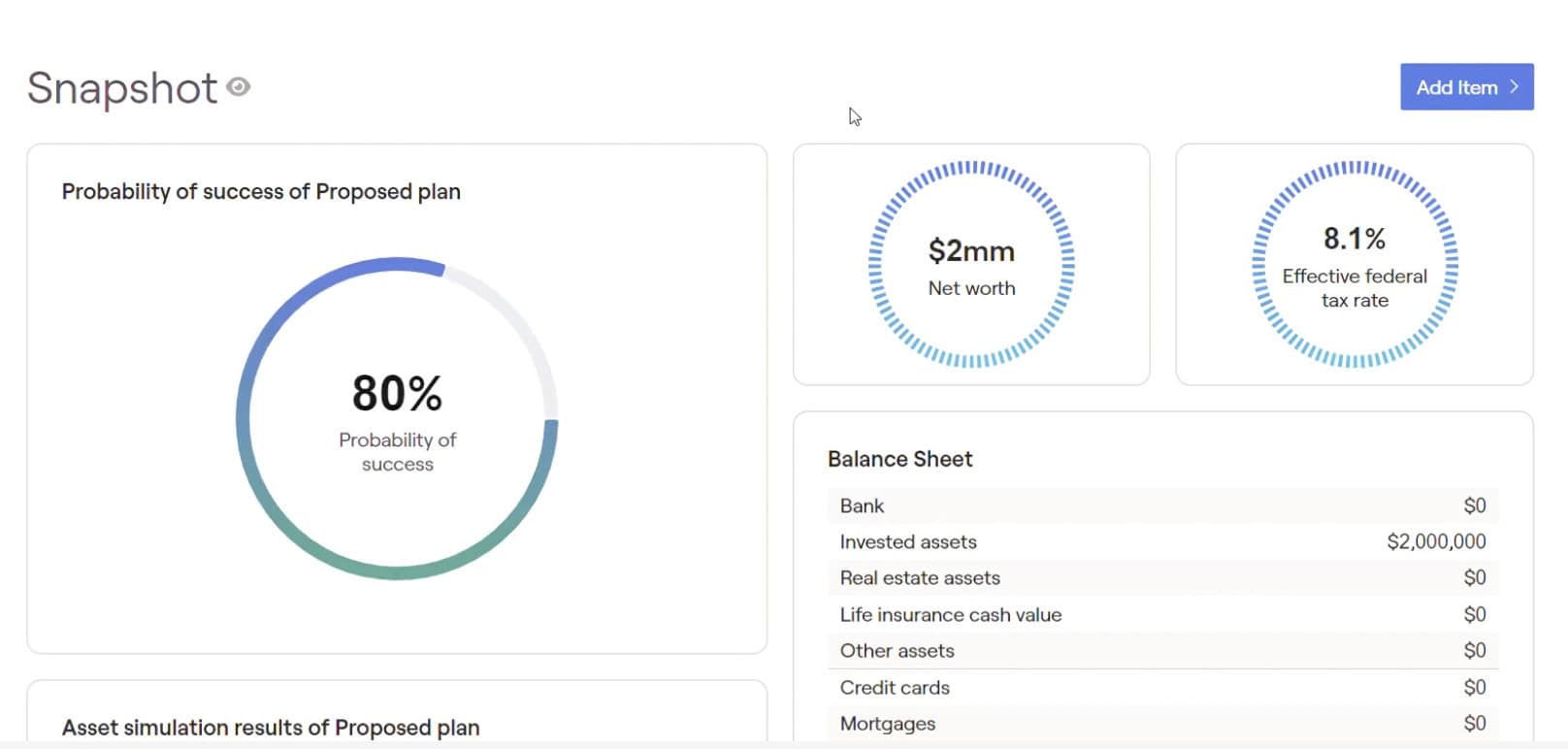Click the 80% probability of success ring
1568x749 pixels.
397,418
